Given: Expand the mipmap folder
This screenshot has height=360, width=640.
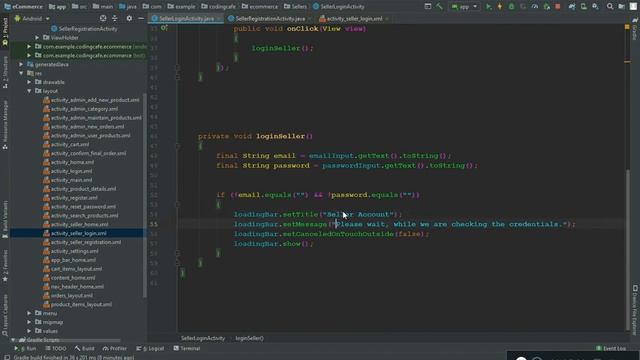Looking at the screenshot, I should click(29, 322).
